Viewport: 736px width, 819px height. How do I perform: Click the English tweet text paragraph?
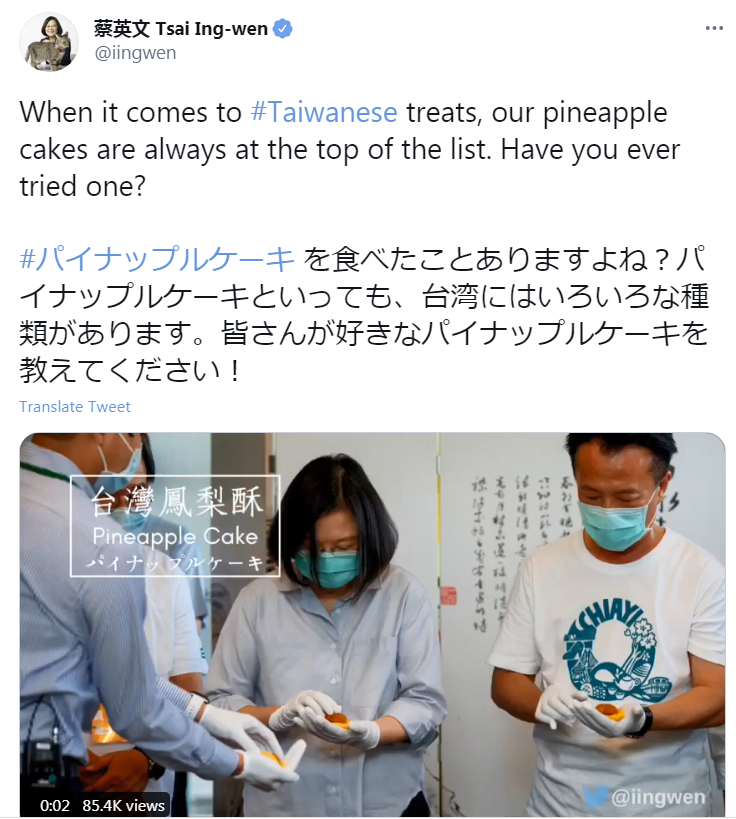[x=350, y=149]
